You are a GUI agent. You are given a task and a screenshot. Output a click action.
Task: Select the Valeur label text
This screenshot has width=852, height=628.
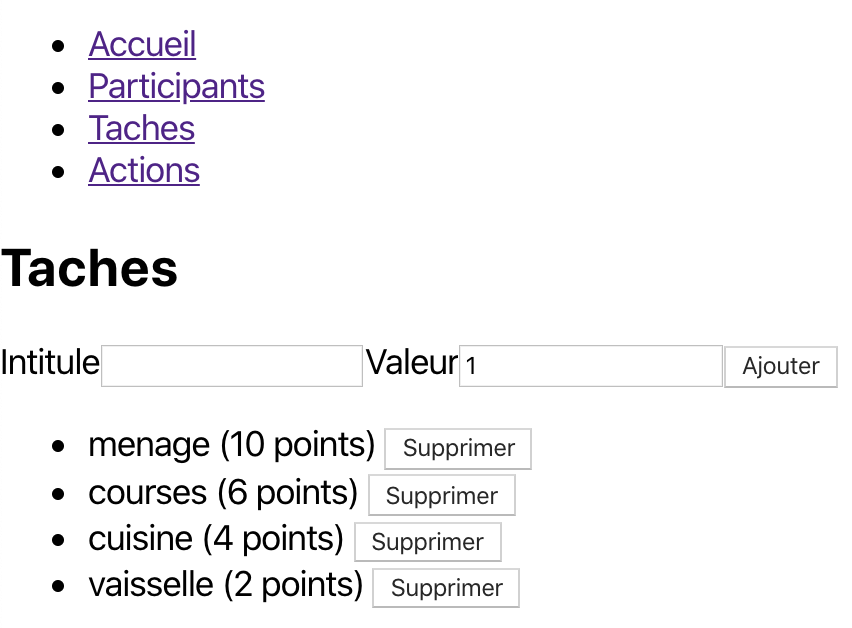[411, 362]
